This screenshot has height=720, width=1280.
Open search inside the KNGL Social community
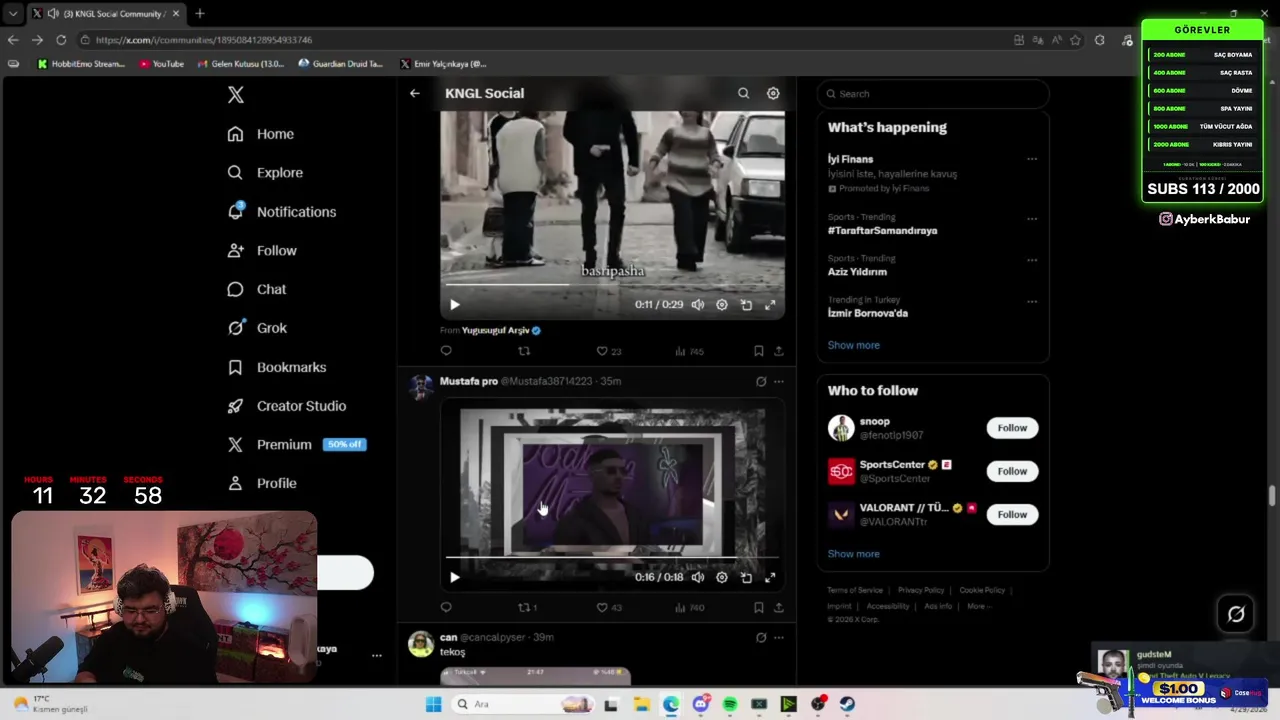[x=743, y=93]
